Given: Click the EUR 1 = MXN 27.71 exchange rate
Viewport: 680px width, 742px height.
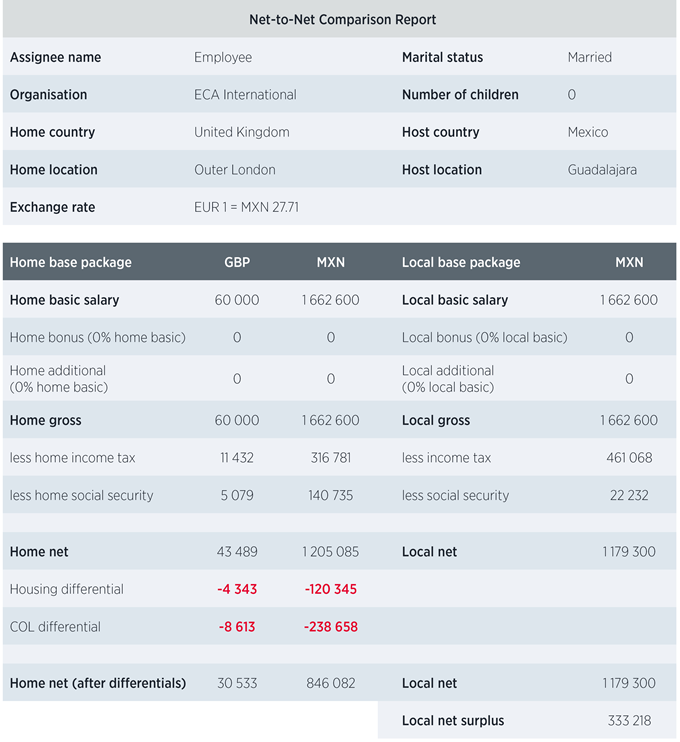Looking at the screenshot, I should [x=246, y=207].
